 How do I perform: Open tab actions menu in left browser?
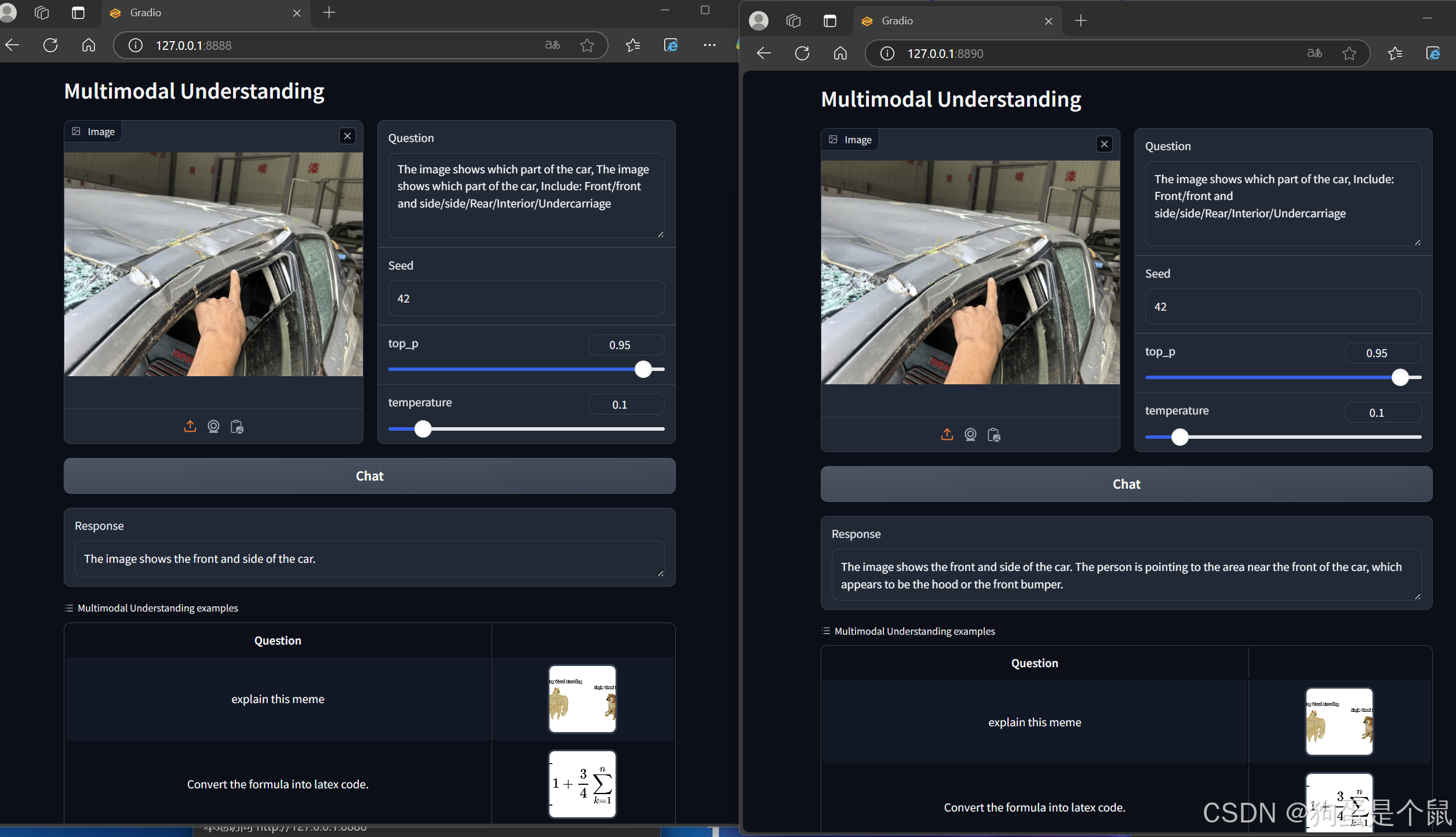pyautogui.click(x=78, y=13)
